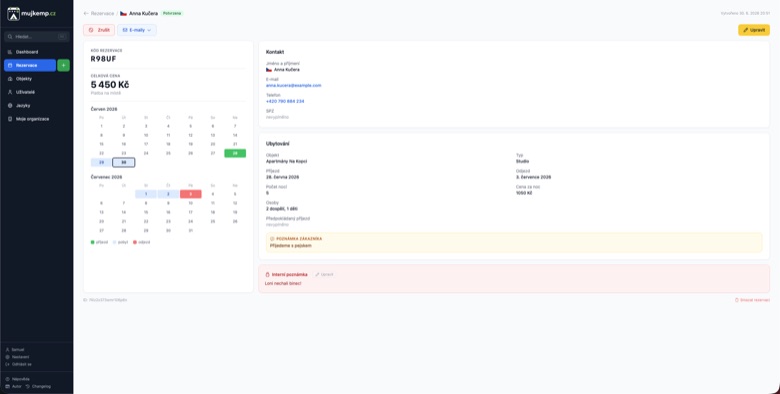
Task: Click the Smazat rezervaci link
Action: (x=752, y=300)
